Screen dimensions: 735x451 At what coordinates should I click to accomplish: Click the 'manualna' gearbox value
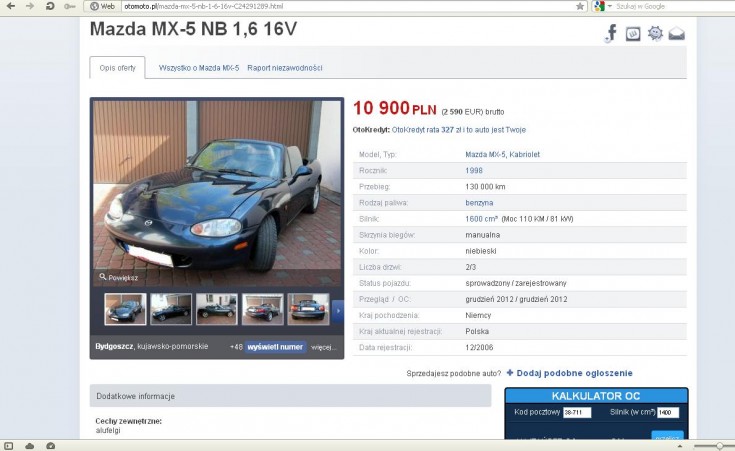(x=482, y=235)
